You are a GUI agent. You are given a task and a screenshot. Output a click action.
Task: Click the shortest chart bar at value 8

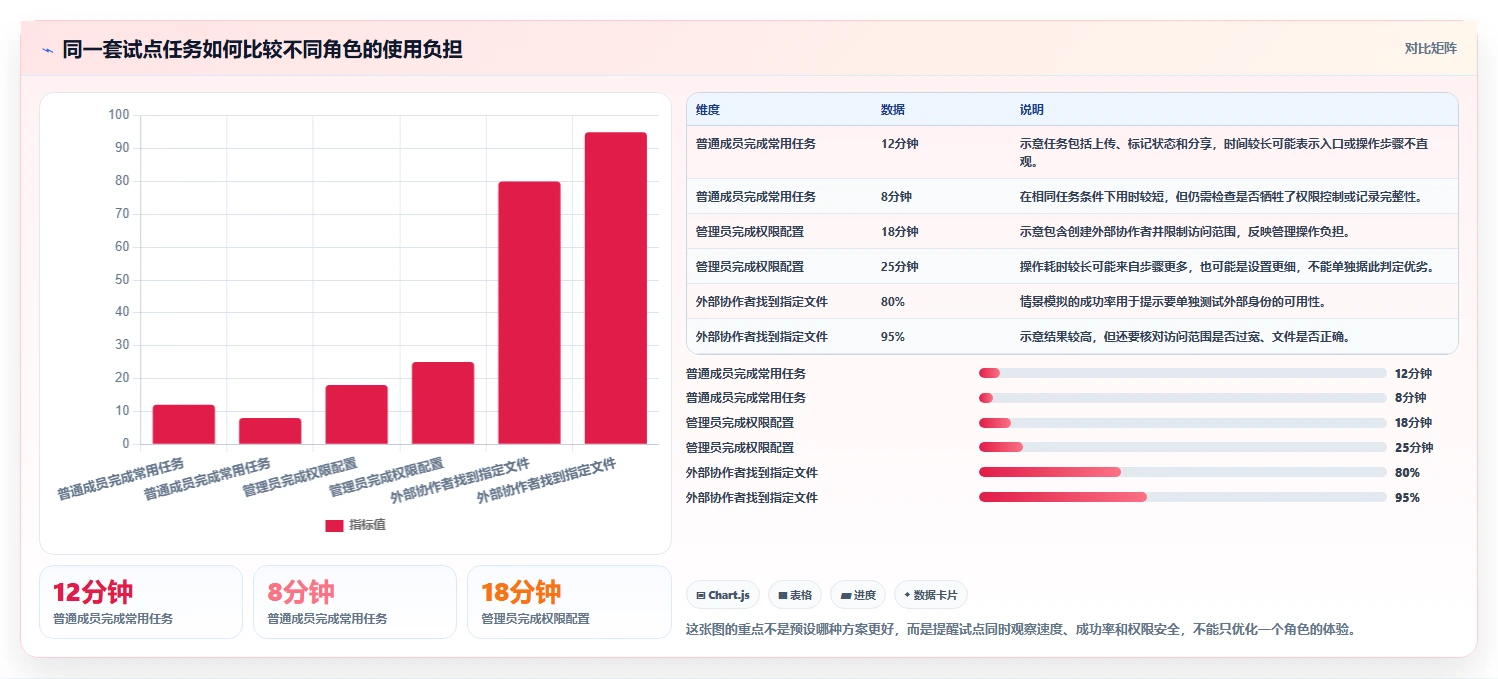(x=270, y=431)
